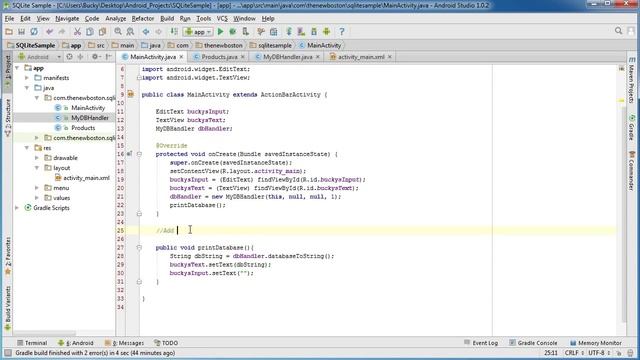This screenshot has height=360, width=640.
Task: Open the Build menu
Action: click(x=167, y=19)
